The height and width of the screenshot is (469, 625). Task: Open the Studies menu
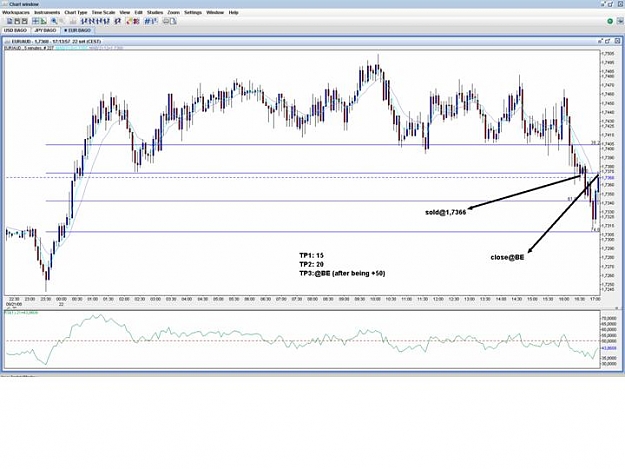pyautogui.click(x=155, y=12)
